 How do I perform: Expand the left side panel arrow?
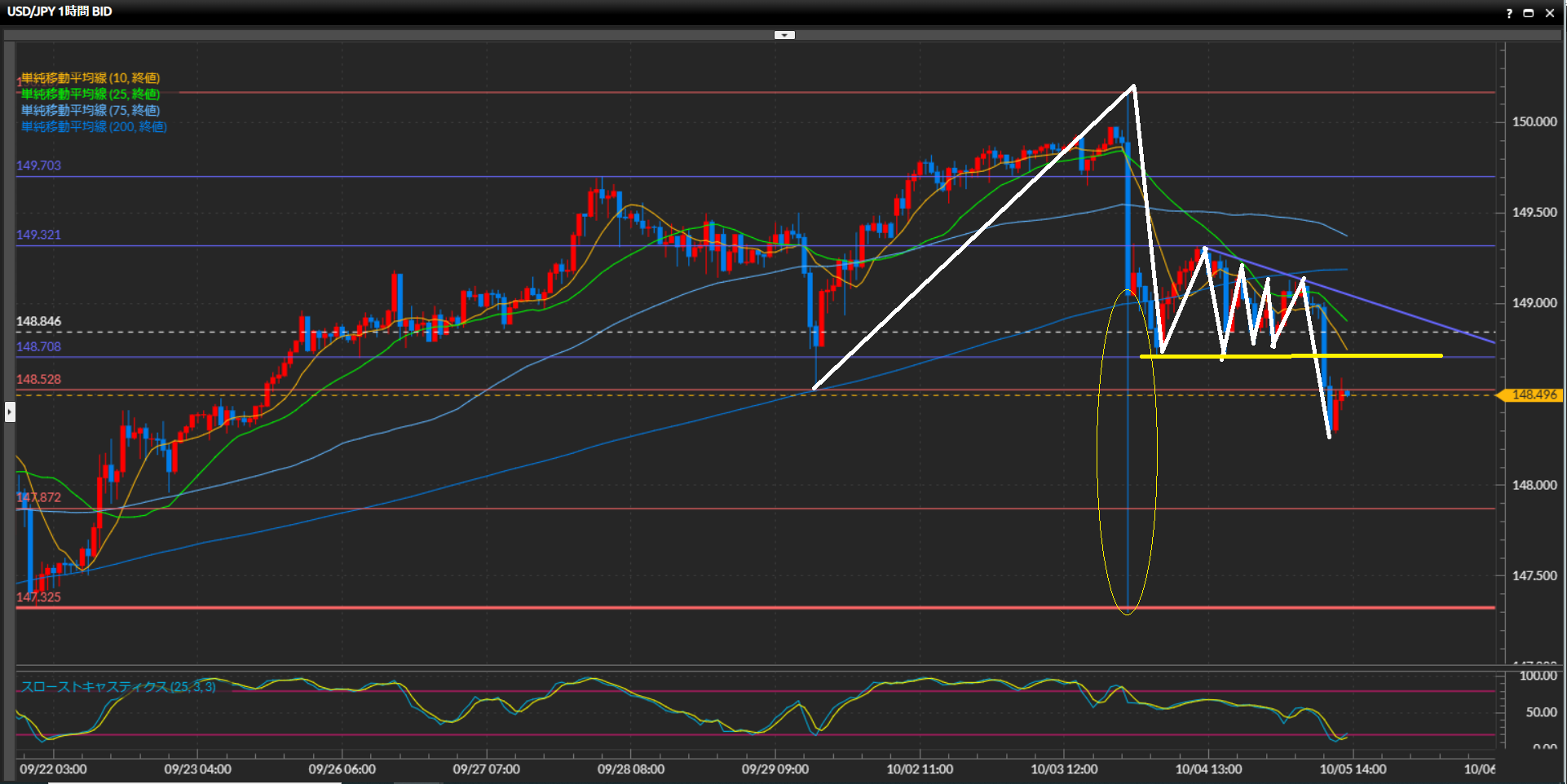10,412
